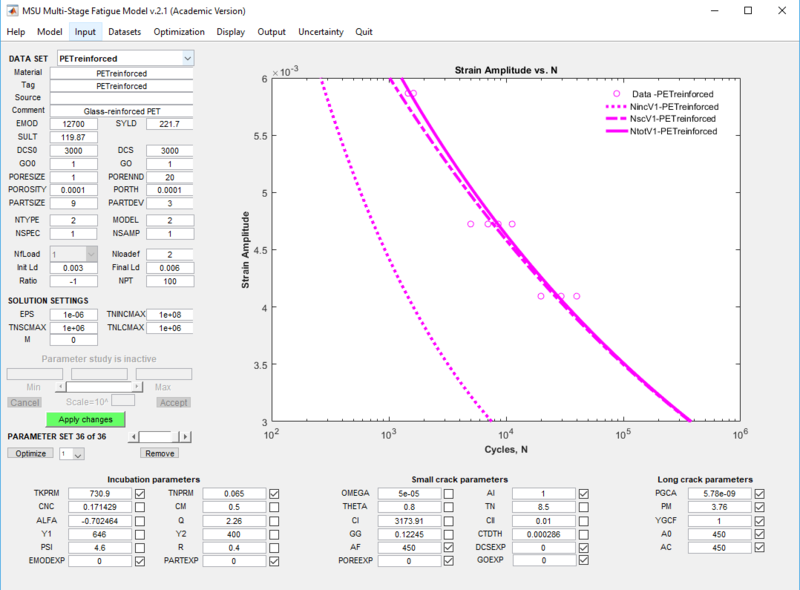
Task: Click the right arrow of the PARAMETER SET slider
Action: (x=185, y=436)
